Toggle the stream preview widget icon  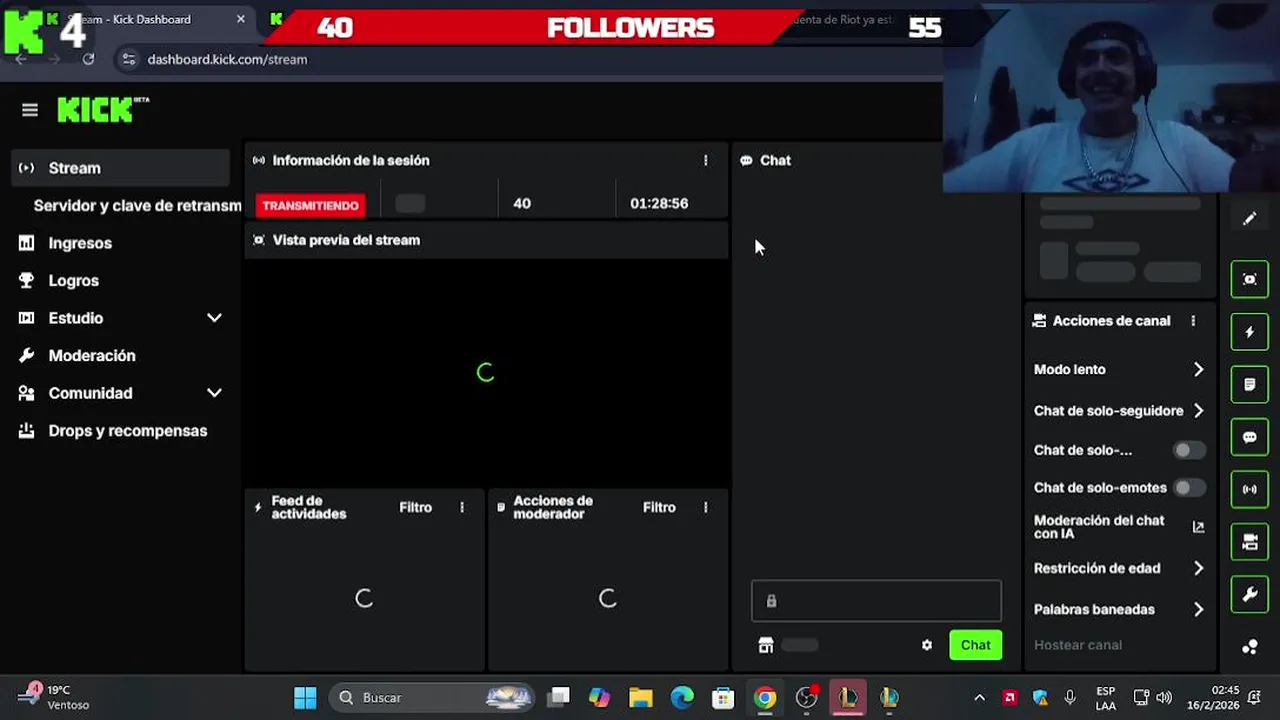click(1250, 279)
